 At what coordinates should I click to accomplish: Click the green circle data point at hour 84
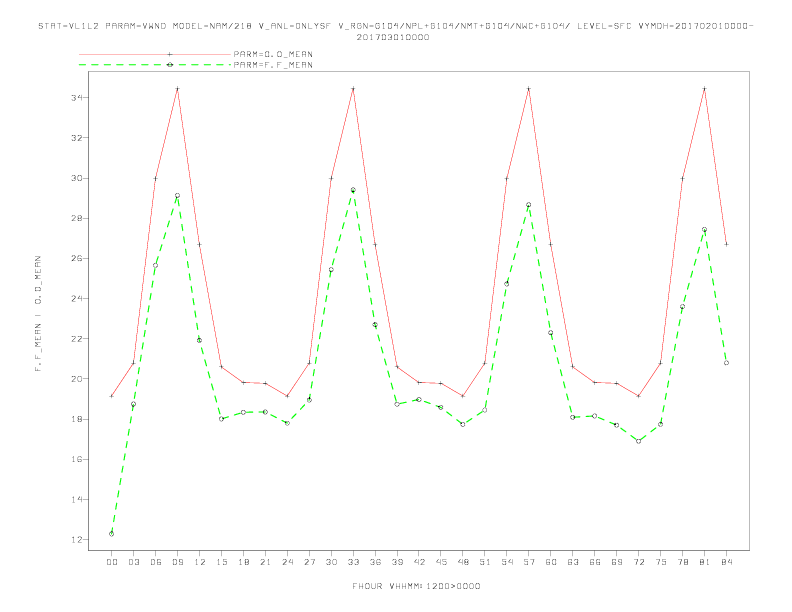coord(726,363)
